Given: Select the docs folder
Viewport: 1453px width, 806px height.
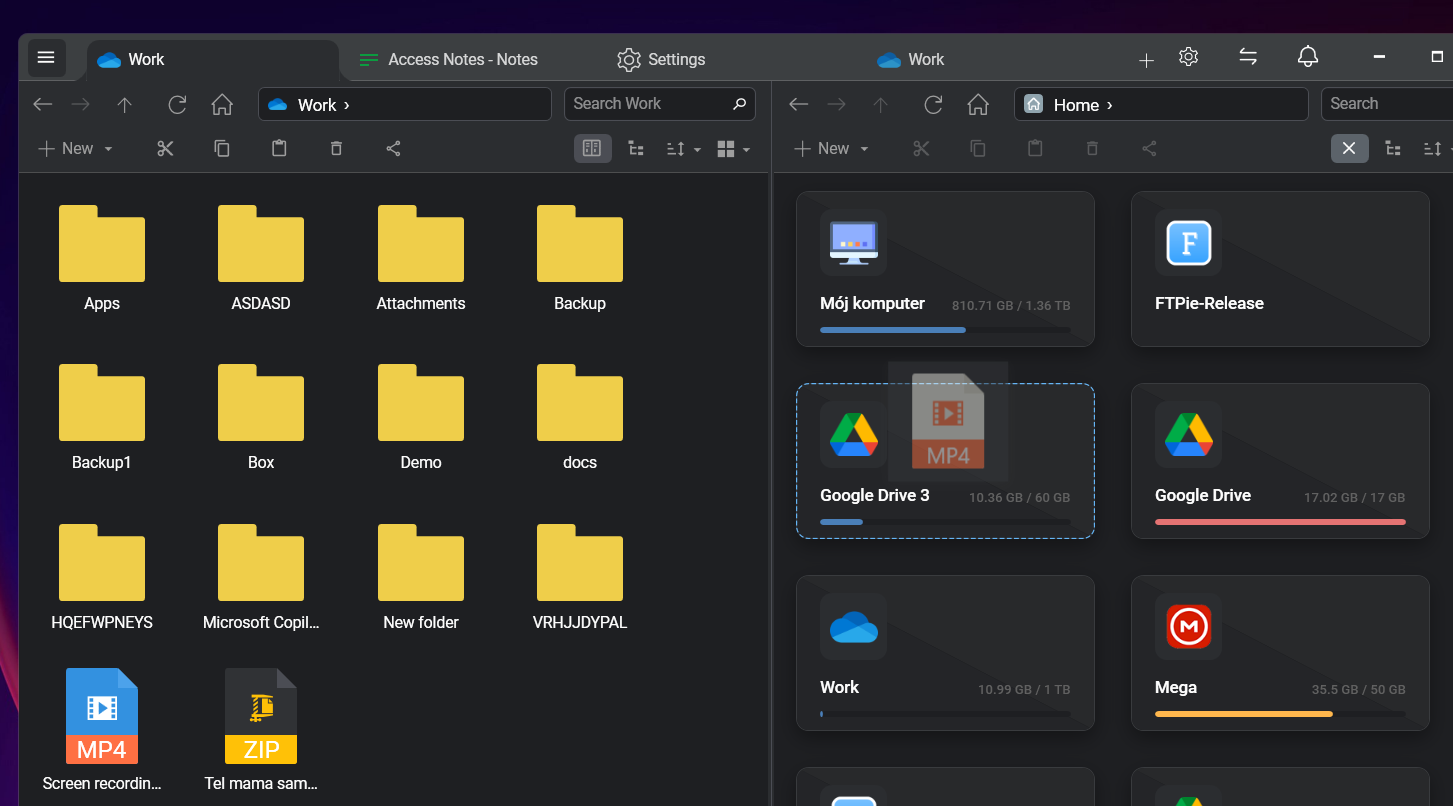Looking at the screenshot, I should tap(580, 417).
